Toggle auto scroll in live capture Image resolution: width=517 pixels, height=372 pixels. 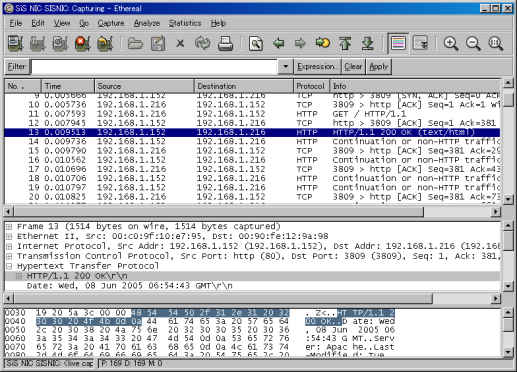tap(420, 43)
